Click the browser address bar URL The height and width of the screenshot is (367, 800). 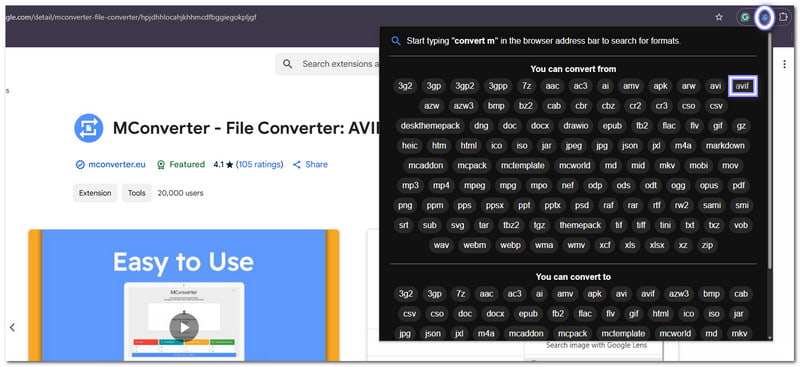tap(132, 17)
